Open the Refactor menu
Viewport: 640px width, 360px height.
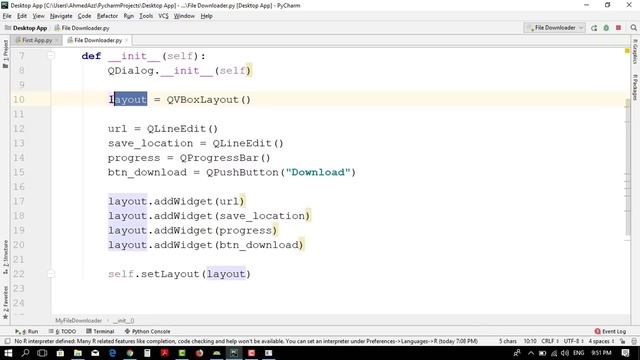coord(107,16)
